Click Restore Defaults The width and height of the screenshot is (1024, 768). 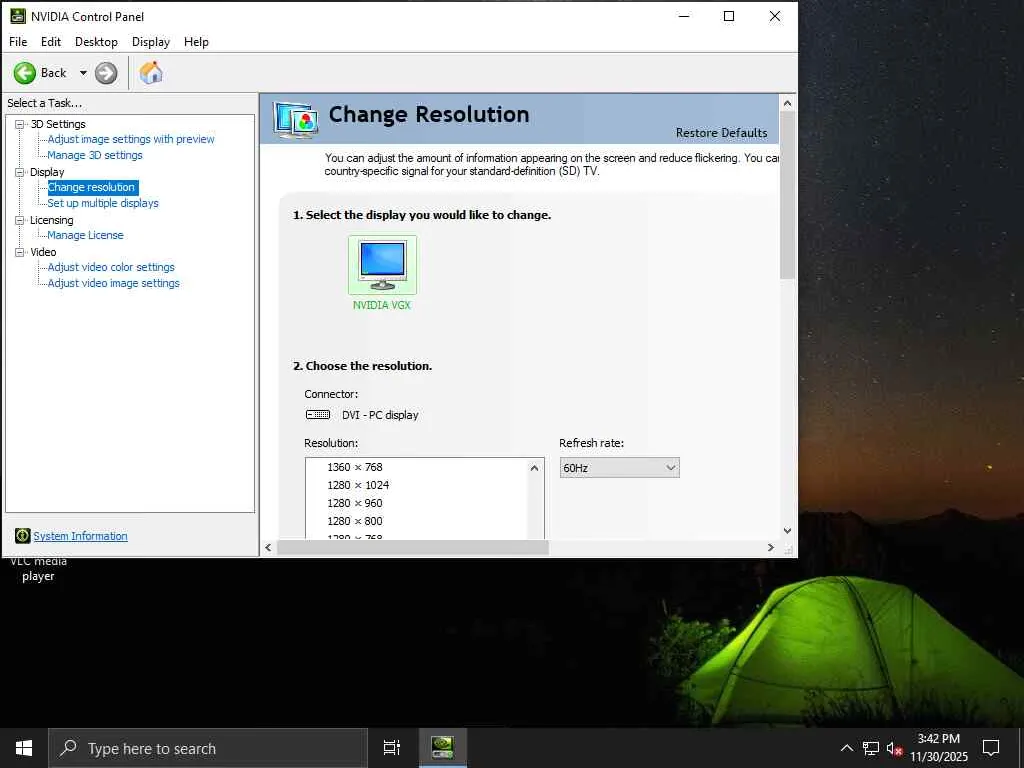(x=722, y=133)
